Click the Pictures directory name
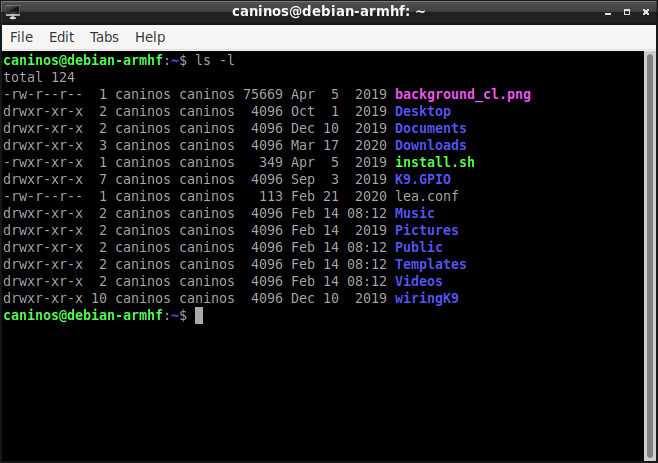Image resolution: width=658 pixels, height=463 pixels. [x=427, y=230]
